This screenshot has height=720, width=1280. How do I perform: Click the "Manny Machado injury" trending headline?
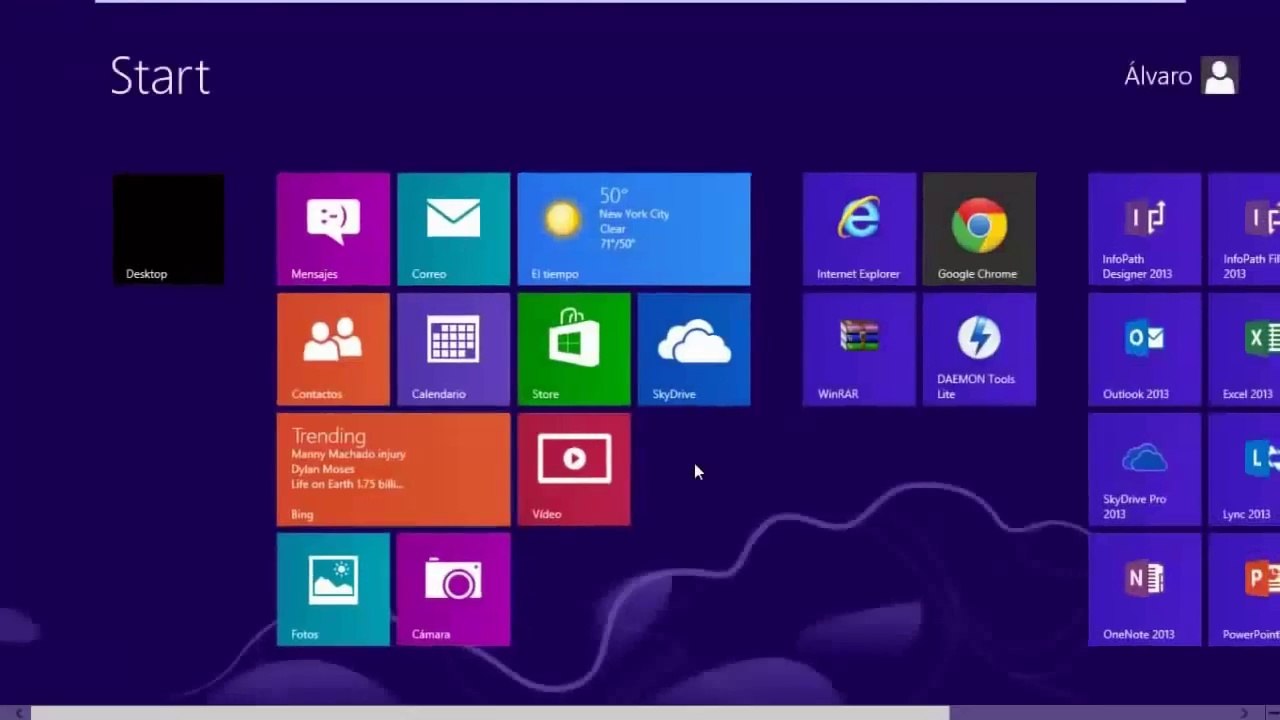[x=348, y=454]
